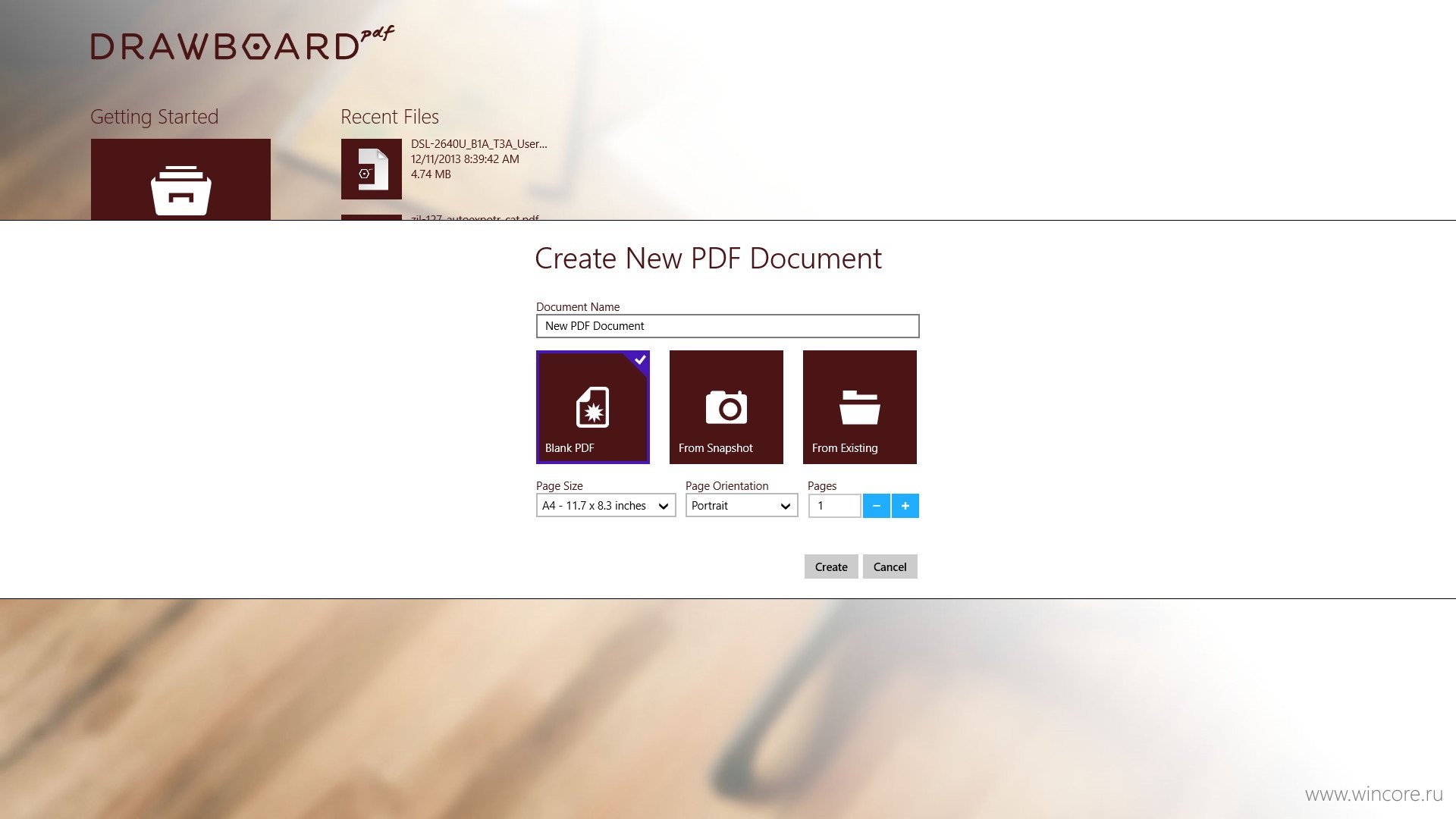This screenshot has width=1456, height=819.
Task: Click the Pages number field
Action: 834,506
